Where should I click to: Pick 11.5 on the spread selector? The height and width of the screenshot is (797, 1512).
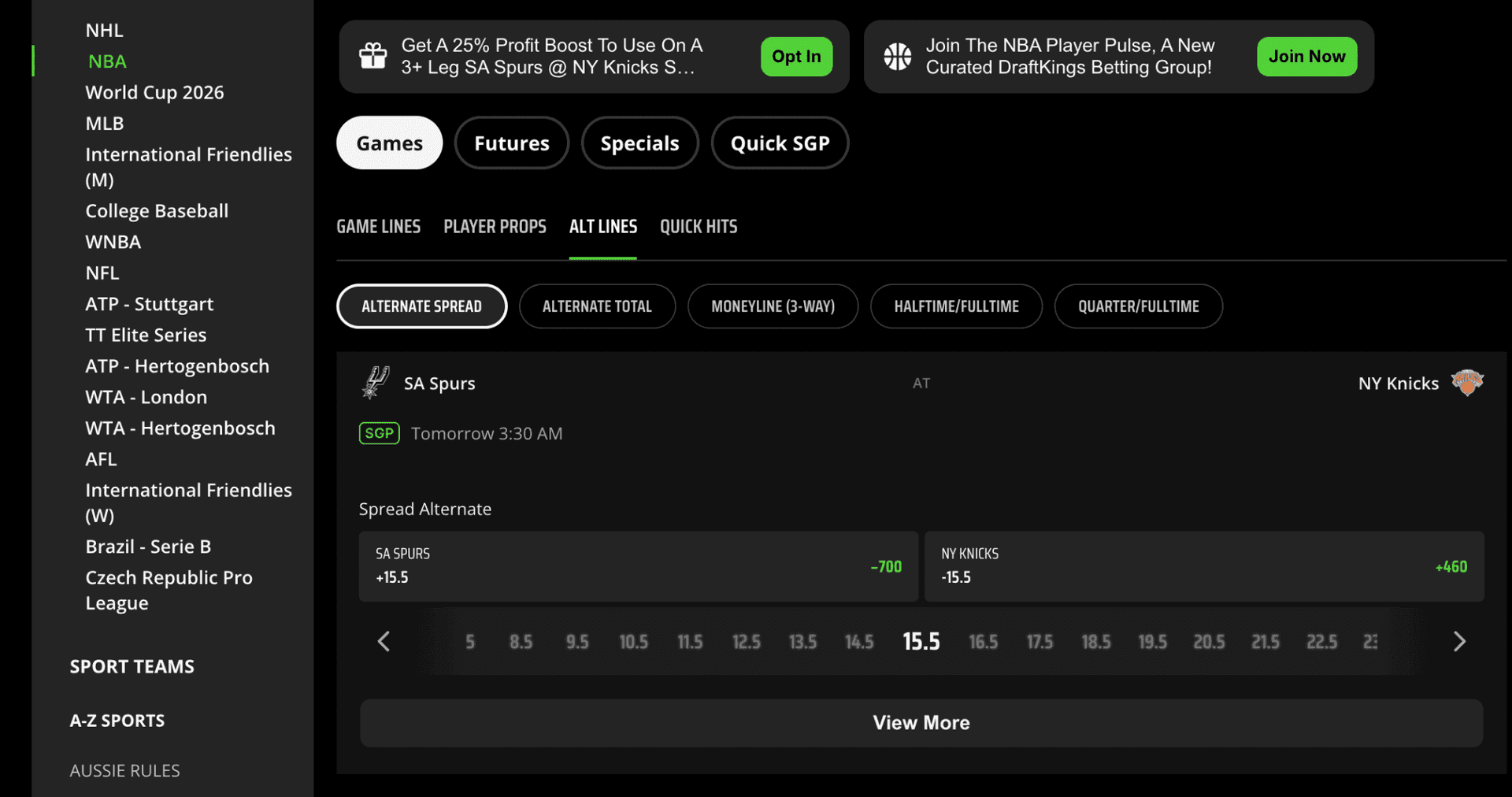click(x=691, y=642)
